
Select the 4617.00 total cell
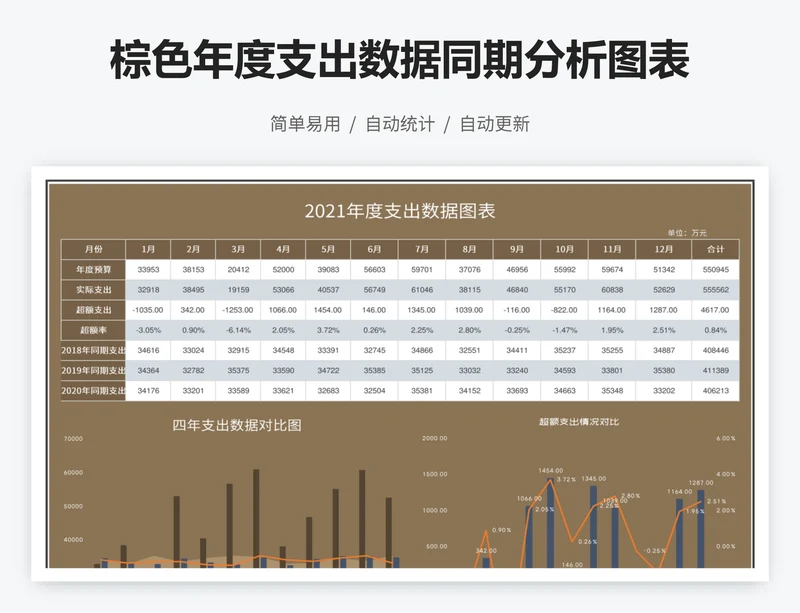[718, 309]
